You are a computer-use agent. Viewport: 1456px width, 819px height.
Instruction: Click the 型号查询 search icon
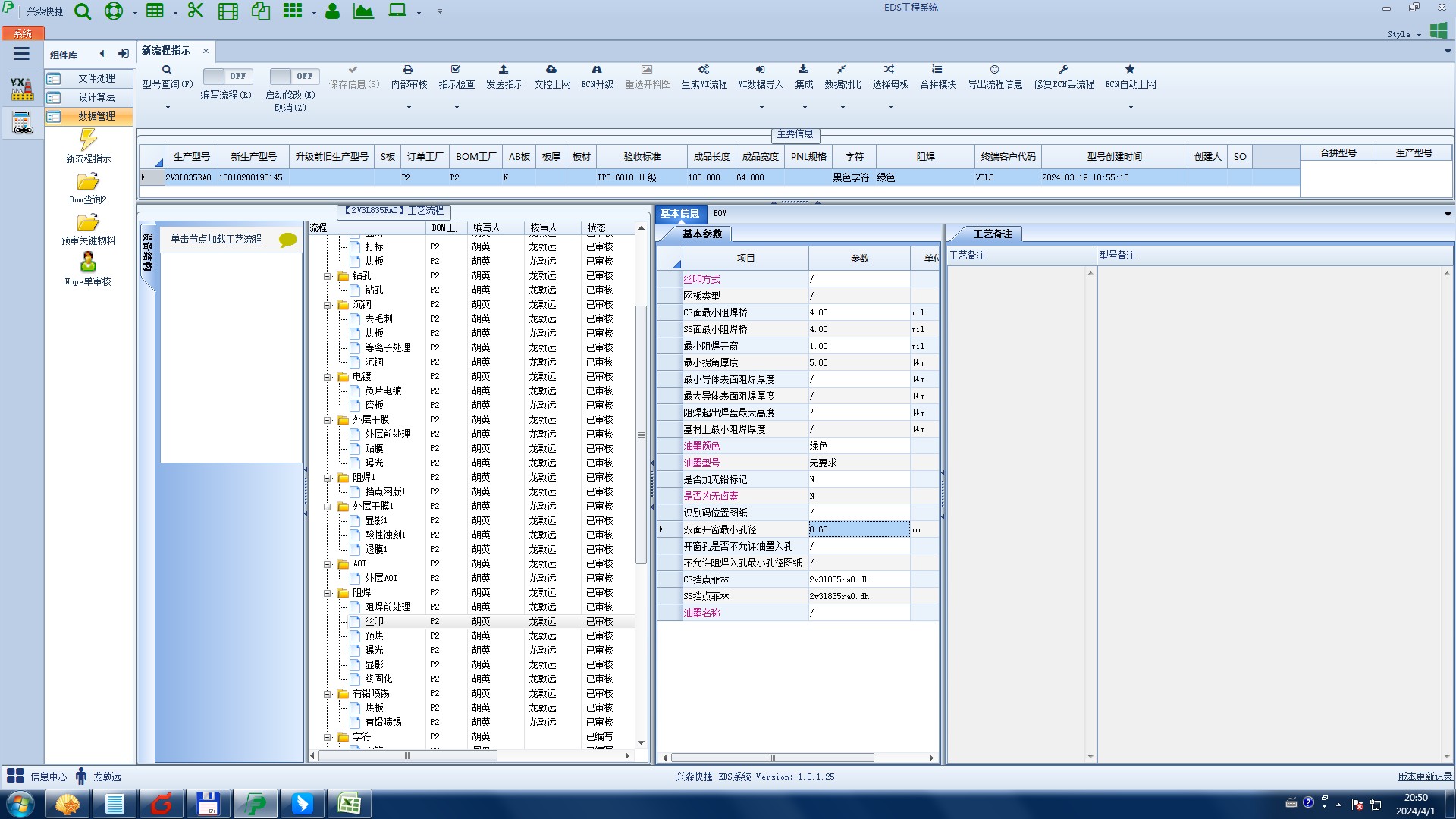pos(167,70)
